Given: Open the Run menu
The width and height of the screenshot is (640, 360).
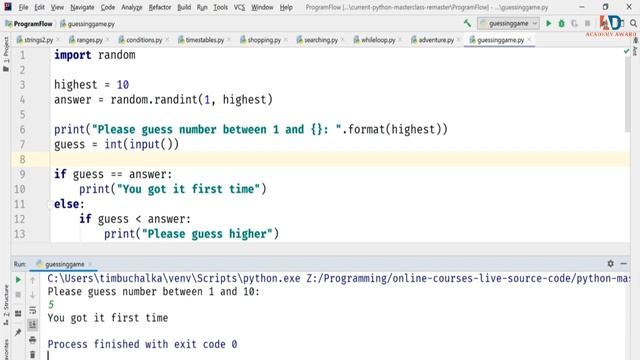Looking at the screenshot, I should (202, 7).
